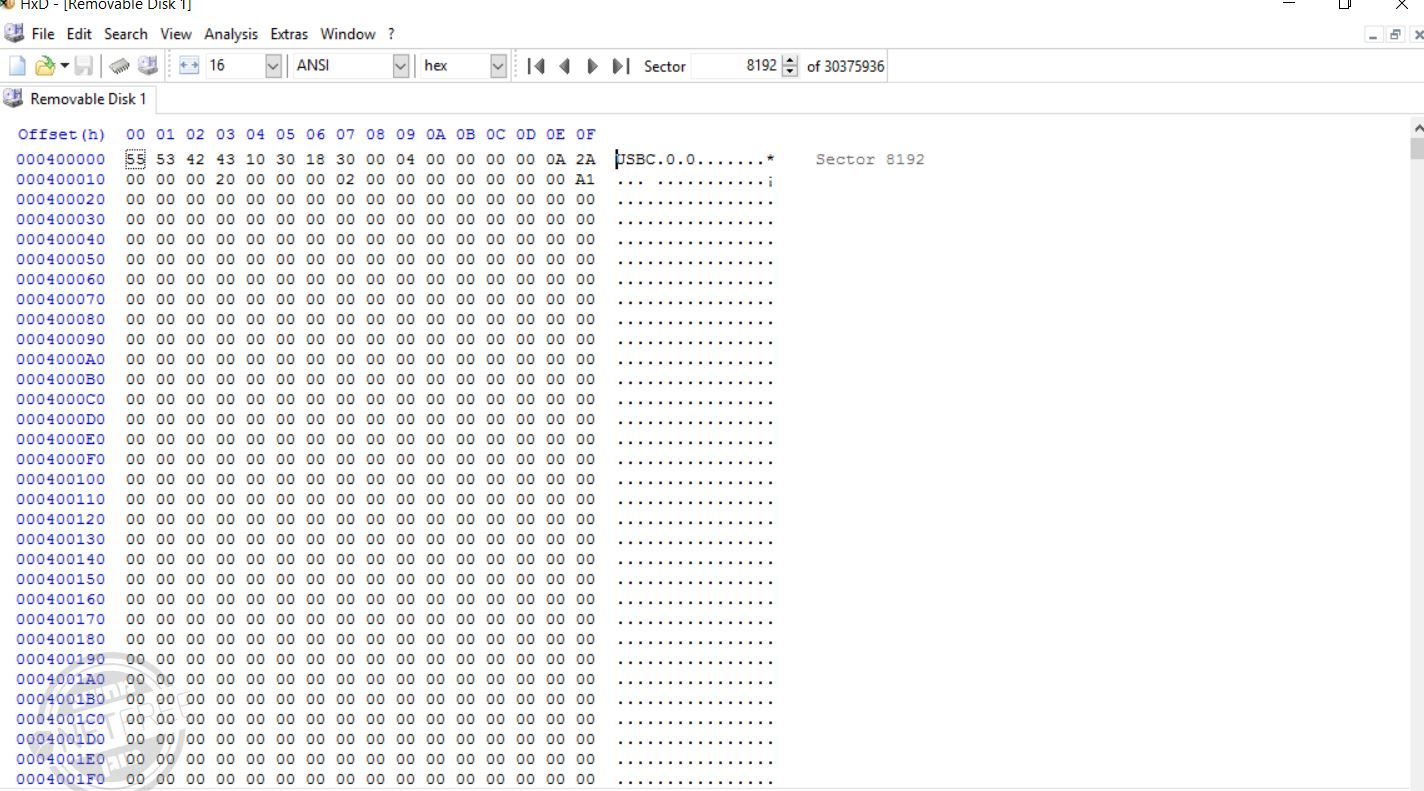
Task: Select the Removable Disk 1 tab
Action: pyautogui.click(x=77, y=99)
